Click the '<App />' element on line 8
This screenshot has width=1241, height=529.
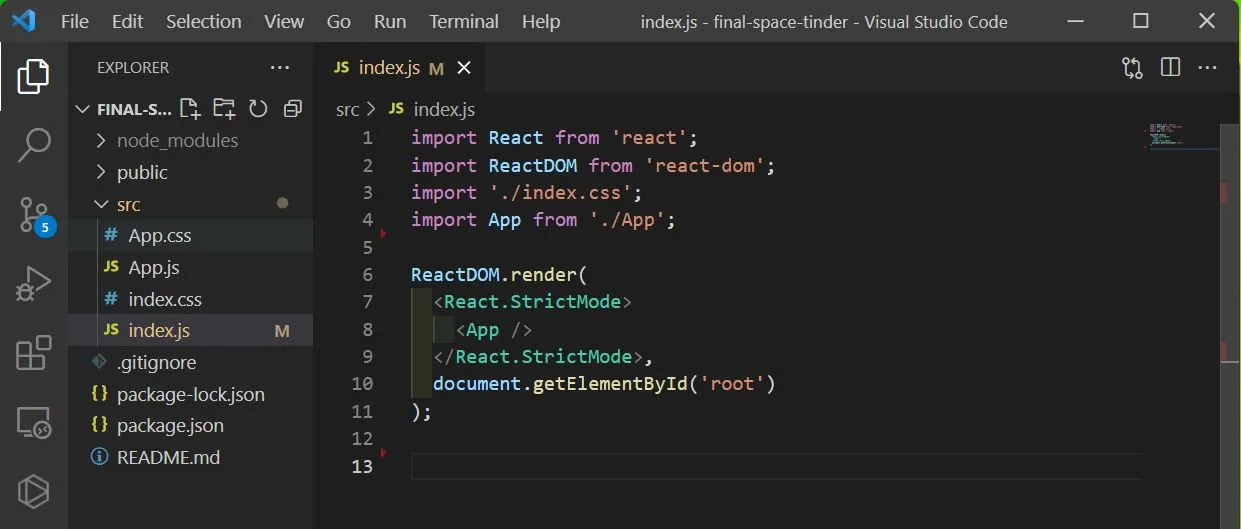coord(494,329)
